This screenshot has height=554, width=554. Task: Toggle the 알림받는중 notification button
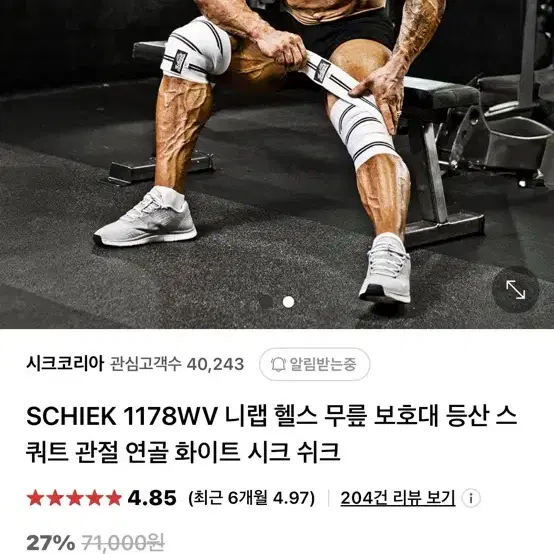314,364
